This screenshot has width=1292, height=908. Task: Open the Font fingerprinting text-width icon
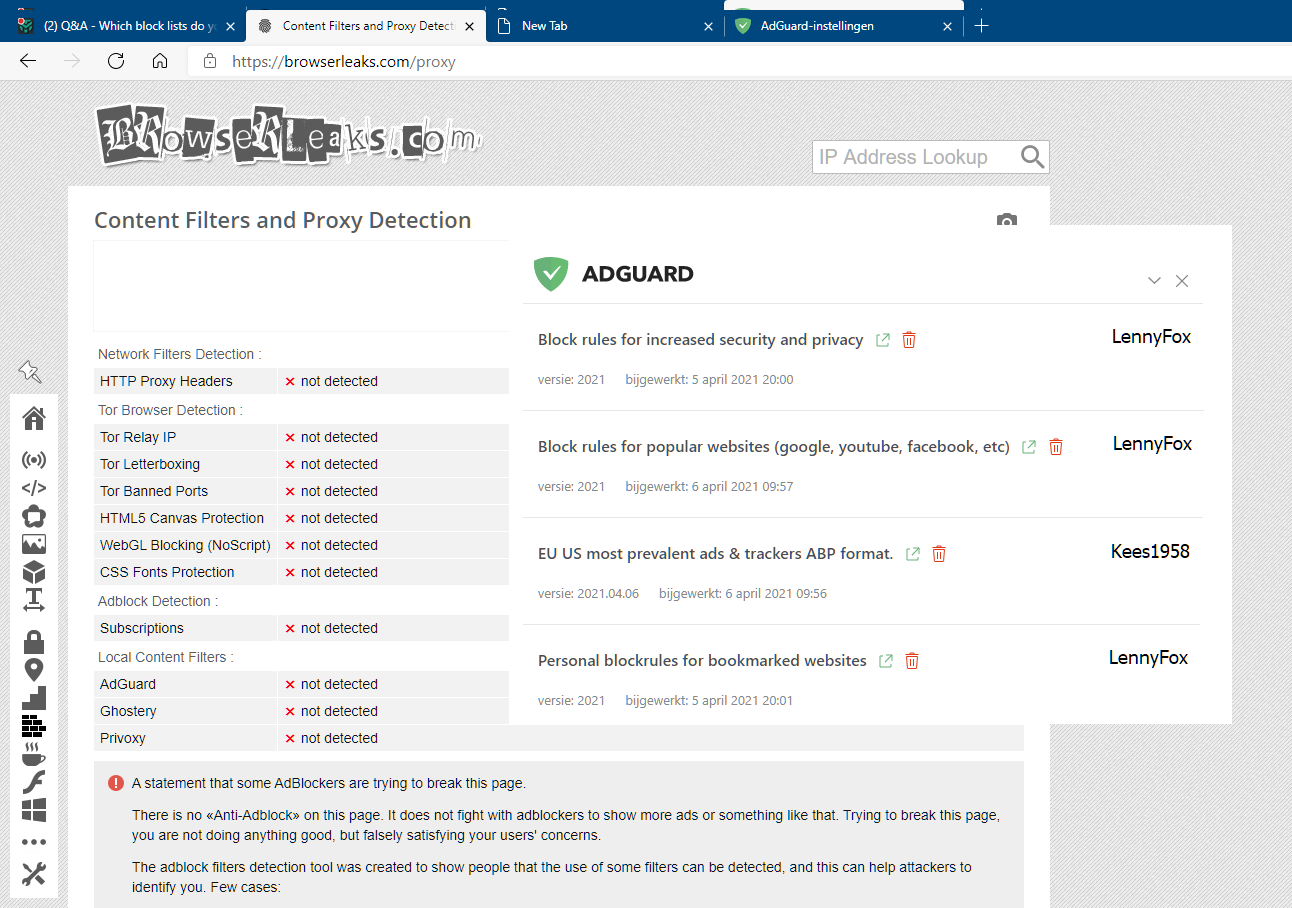point(34,600)
